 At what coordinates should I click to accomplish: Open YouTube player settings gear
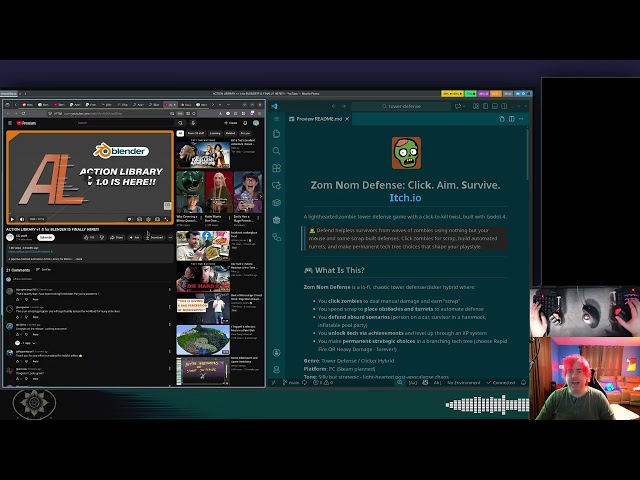149,219
